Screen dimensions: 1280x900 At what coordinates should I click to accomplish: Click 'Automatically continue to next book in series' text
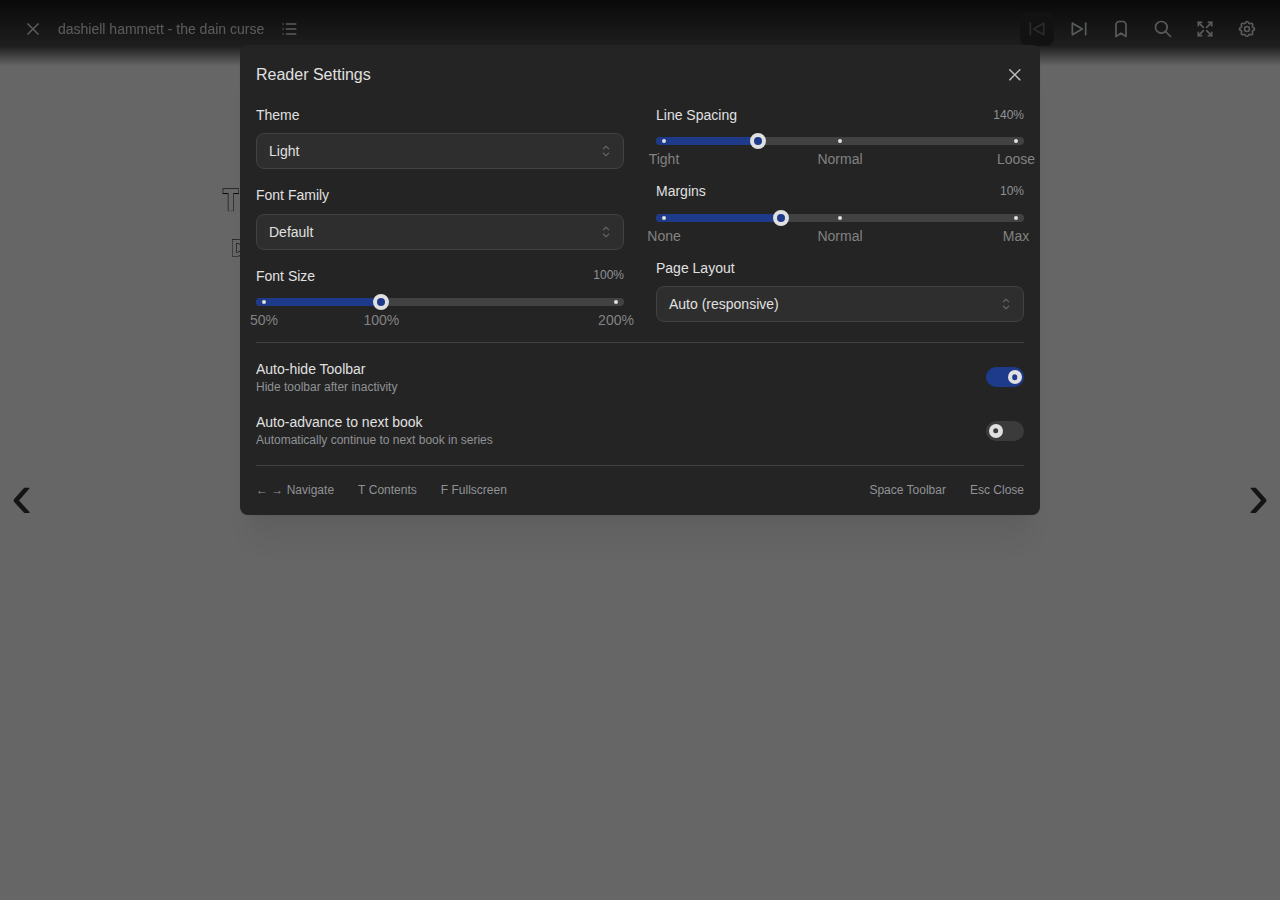point(374,440)
